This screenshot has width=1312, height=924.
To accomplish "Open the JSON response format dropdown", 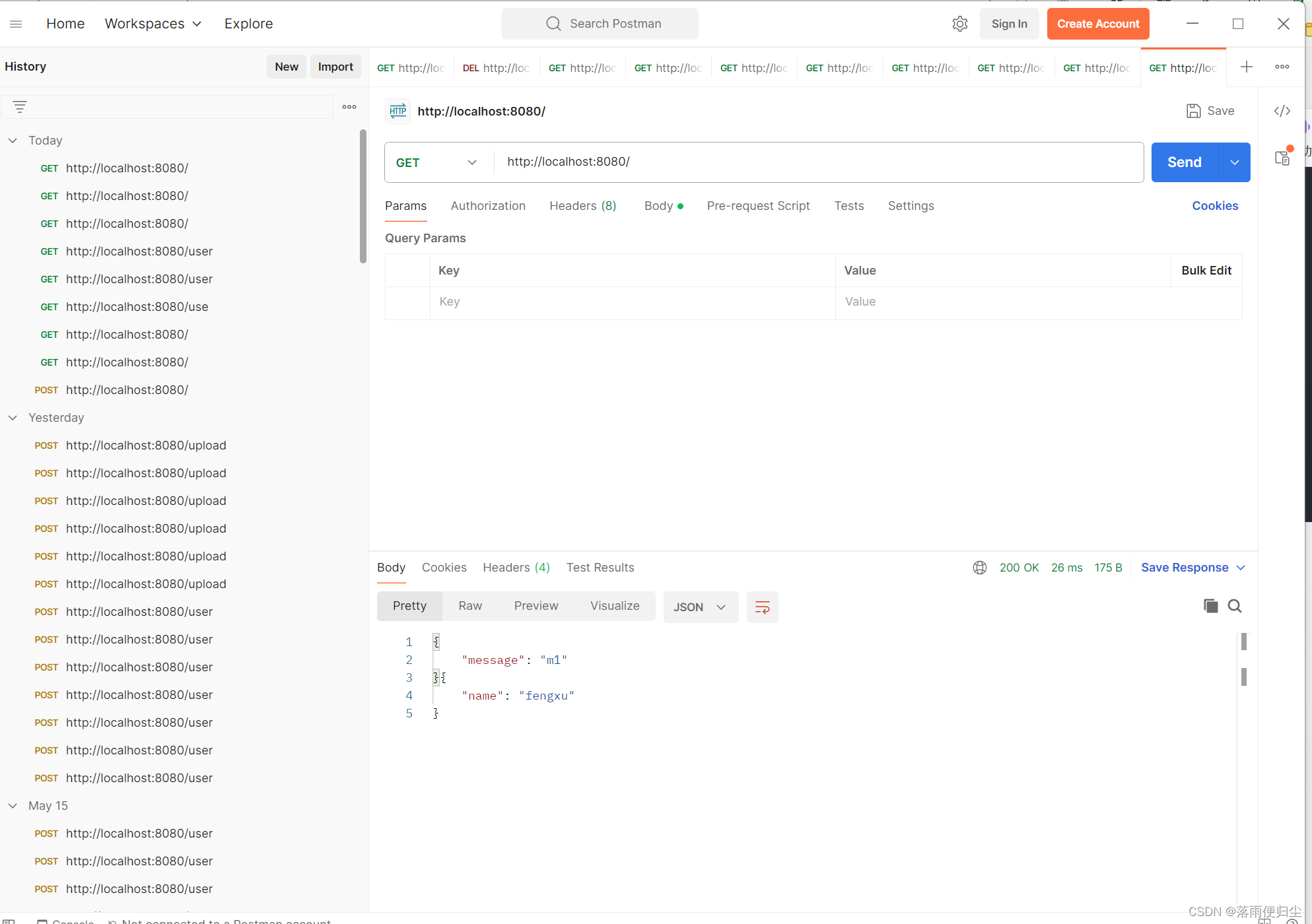I will click(x=701, y=607).
